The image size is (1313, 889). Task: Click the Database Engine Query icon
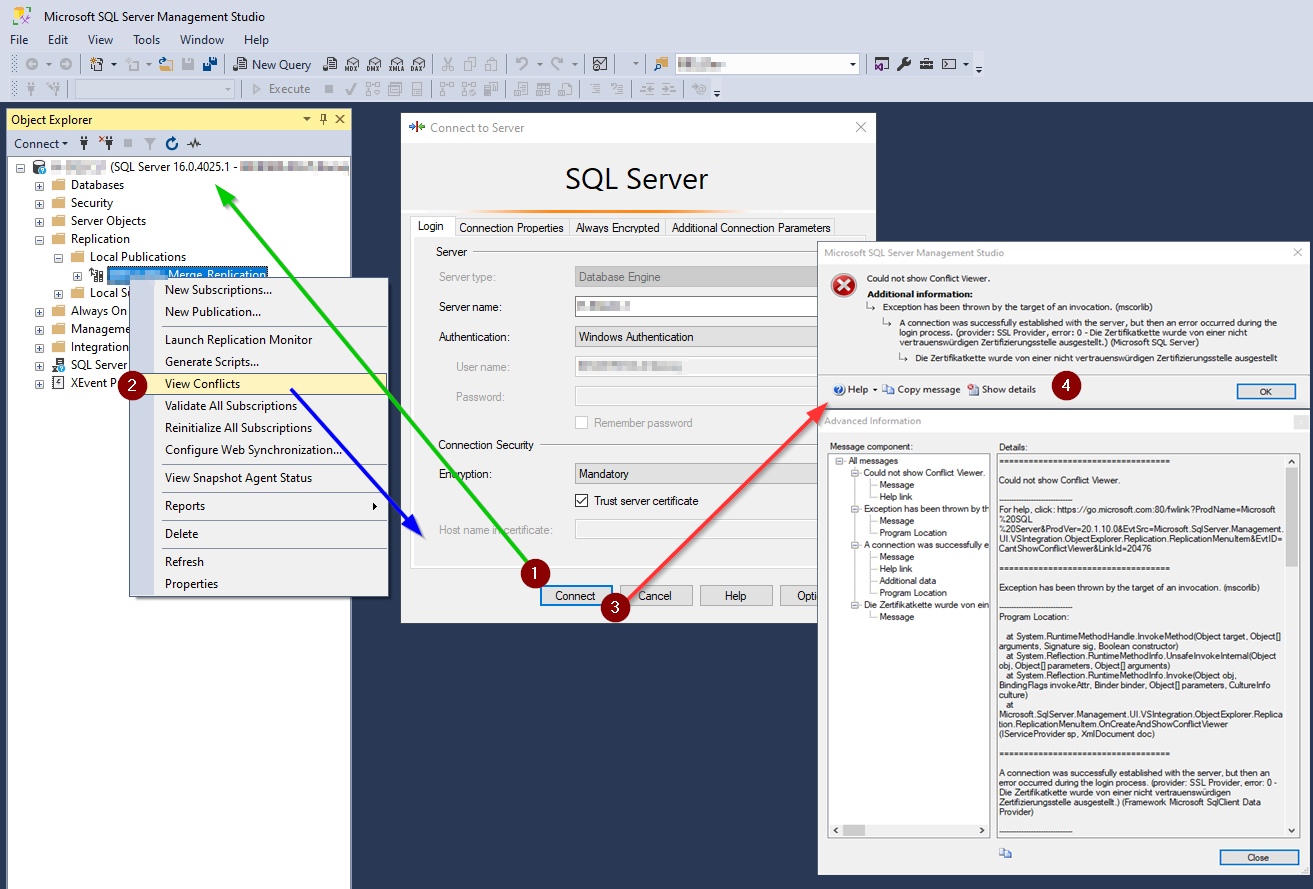click(329, 64)
